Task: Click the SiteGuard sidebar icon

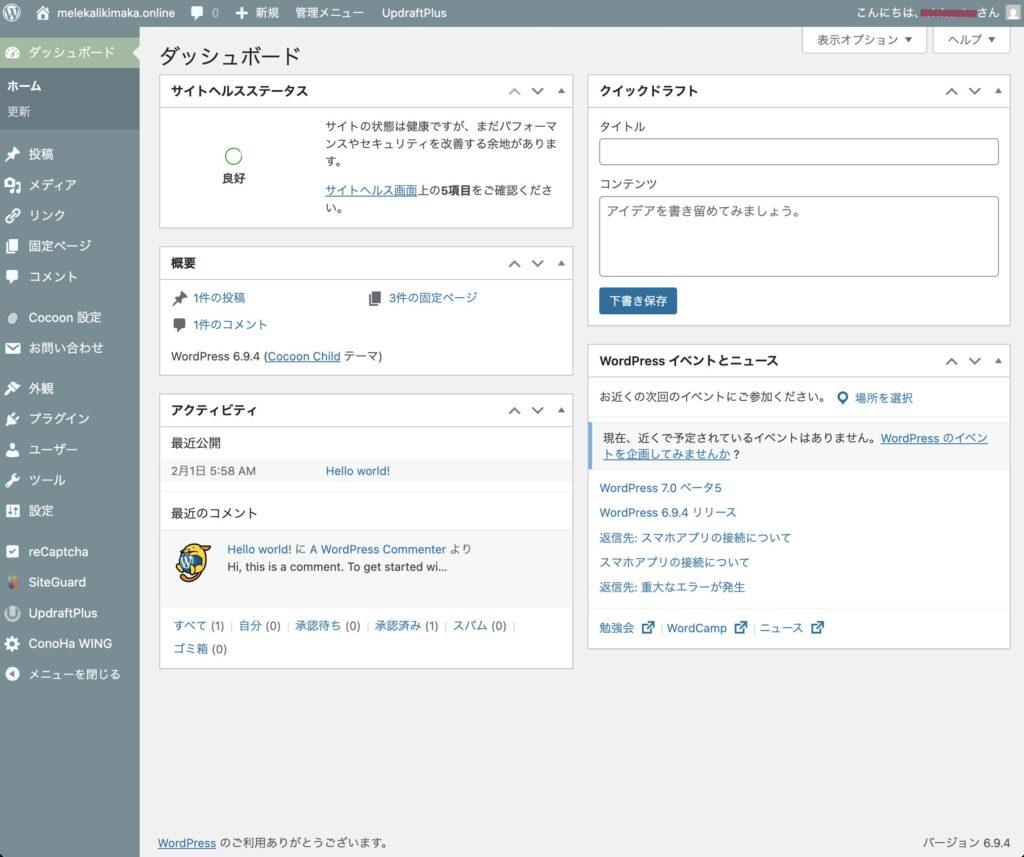Action: click(x=12, y=582)
